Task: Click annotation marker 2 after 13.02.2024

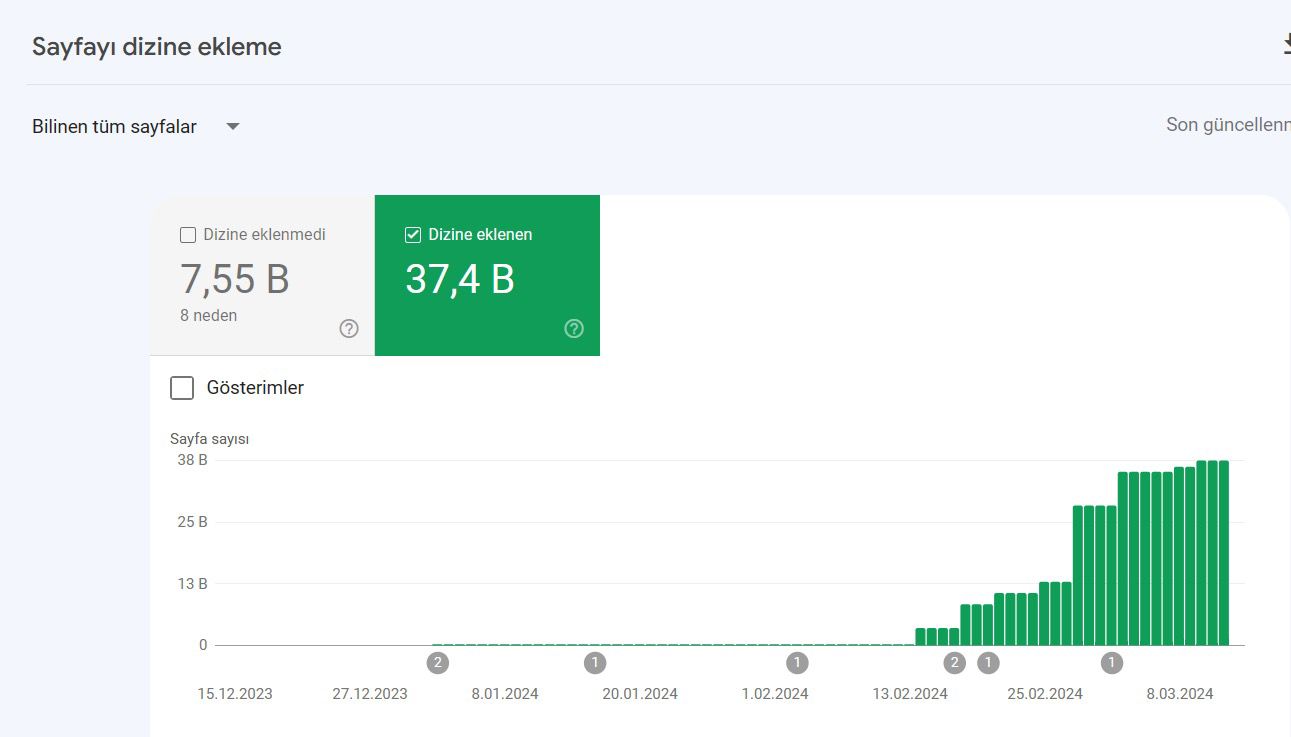Action: (x=955, y=662)
